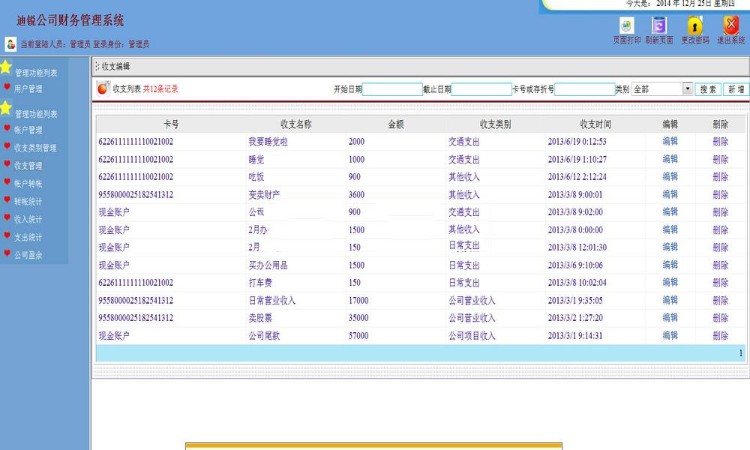Open 公司盈余 from the sidebar menu
Screen dimensions: 750x450
tap(28, 255)
